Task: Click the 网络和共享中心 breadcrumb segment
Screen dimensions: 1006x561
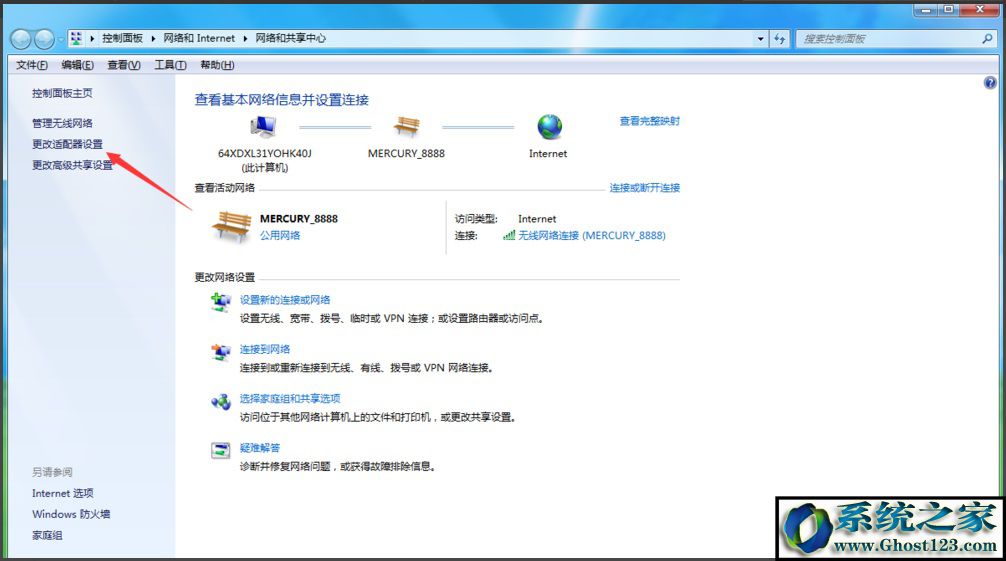Action: coord(290,39)
